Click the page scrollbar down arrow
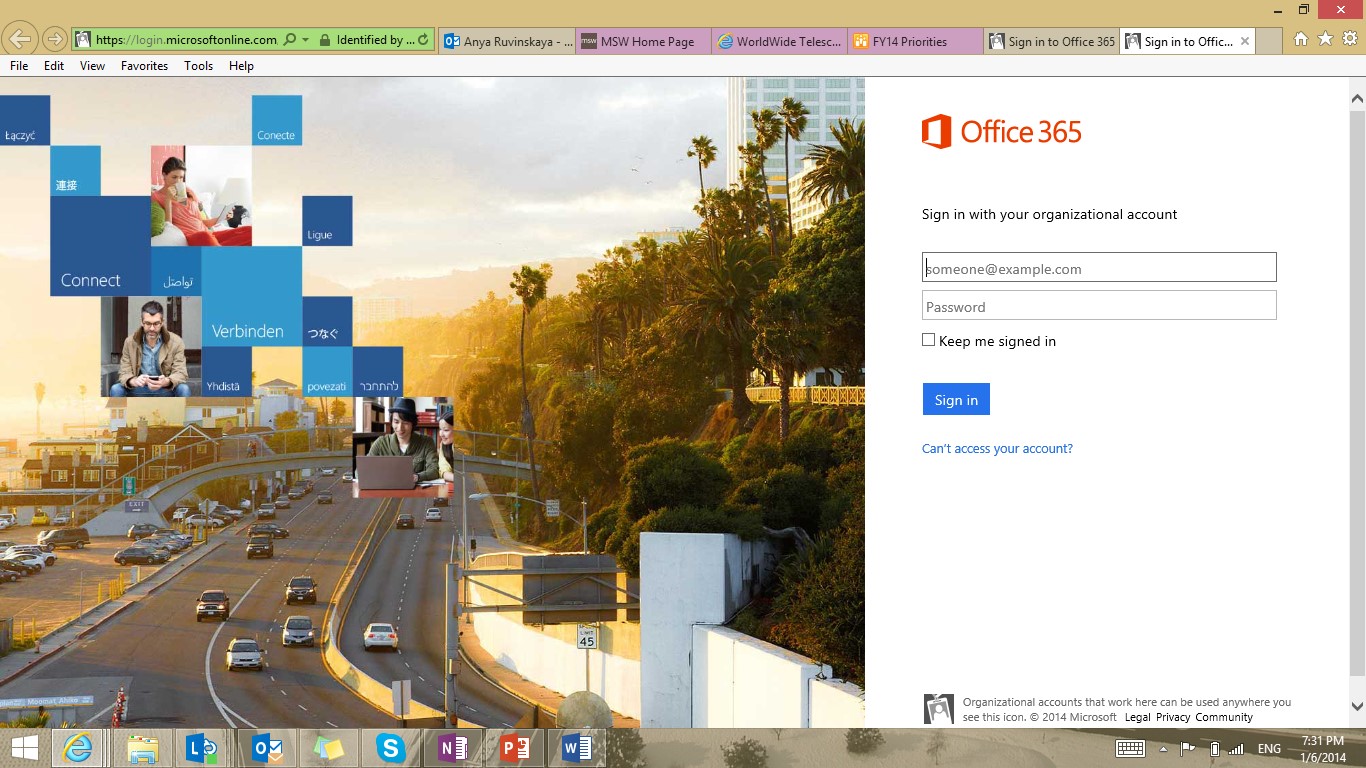The height and width of the screenshot is (768, 1366). coord(1357,706)
